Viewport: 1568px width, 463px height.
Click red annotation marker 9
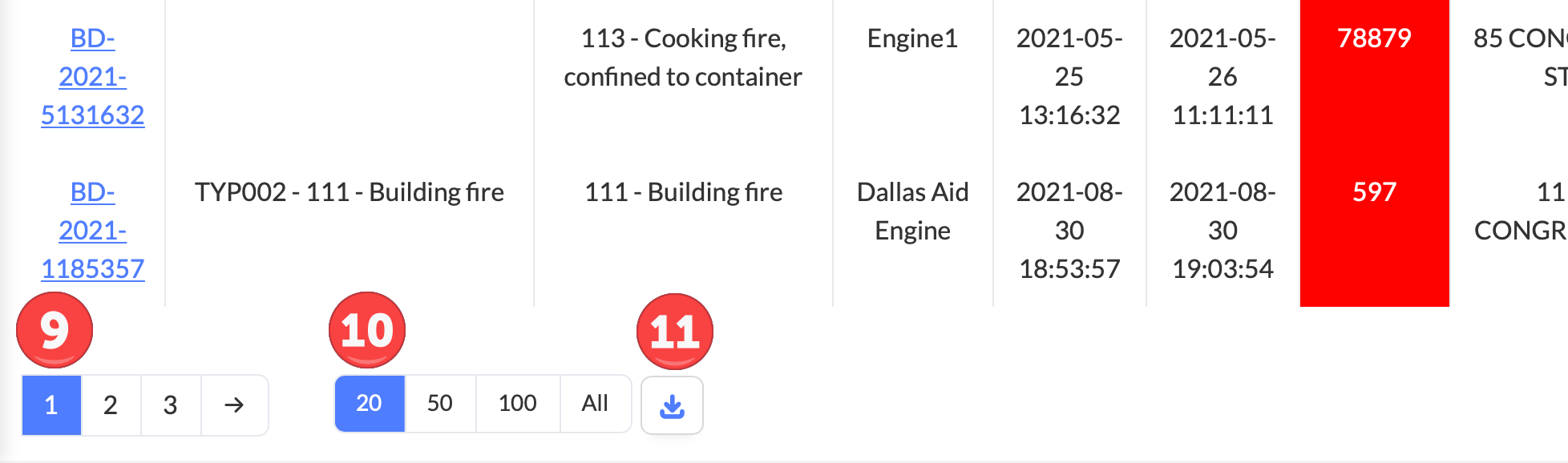[x=55, y=330]
